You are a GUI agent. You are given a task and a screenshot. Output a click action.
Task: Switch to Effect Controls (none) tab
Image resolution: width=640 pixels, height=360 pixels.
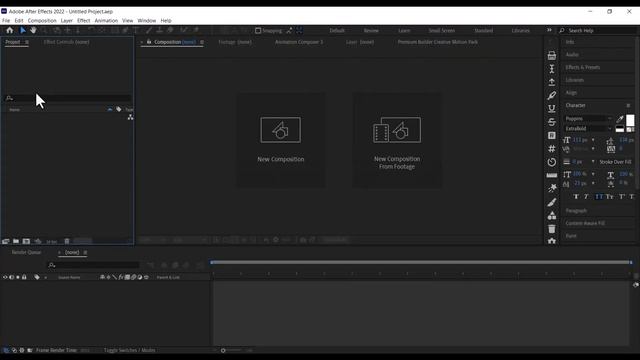[67, 42]
